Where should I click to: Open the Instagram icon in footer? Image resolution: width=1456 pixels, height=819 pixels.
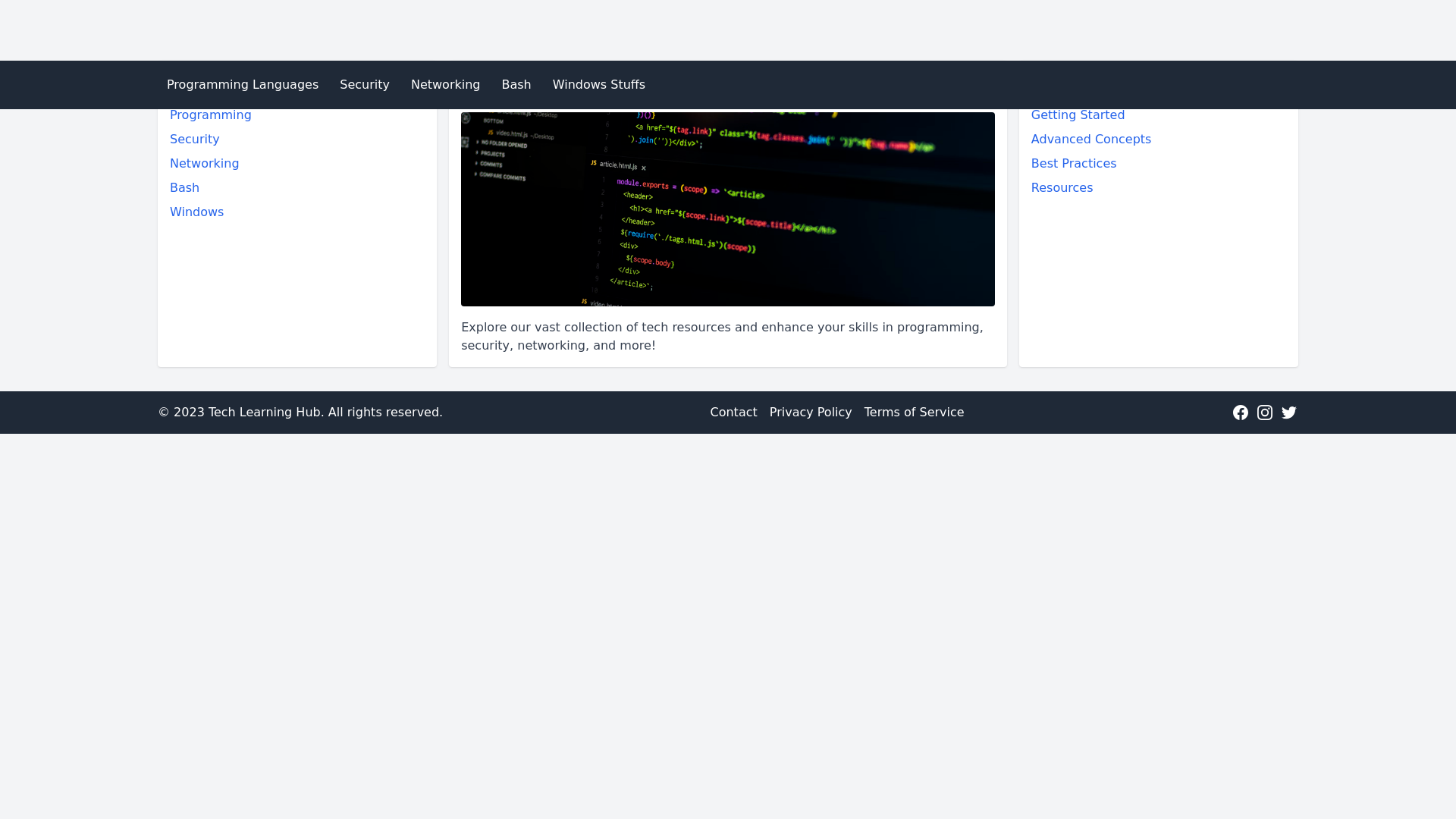[x=1265, y=412]
